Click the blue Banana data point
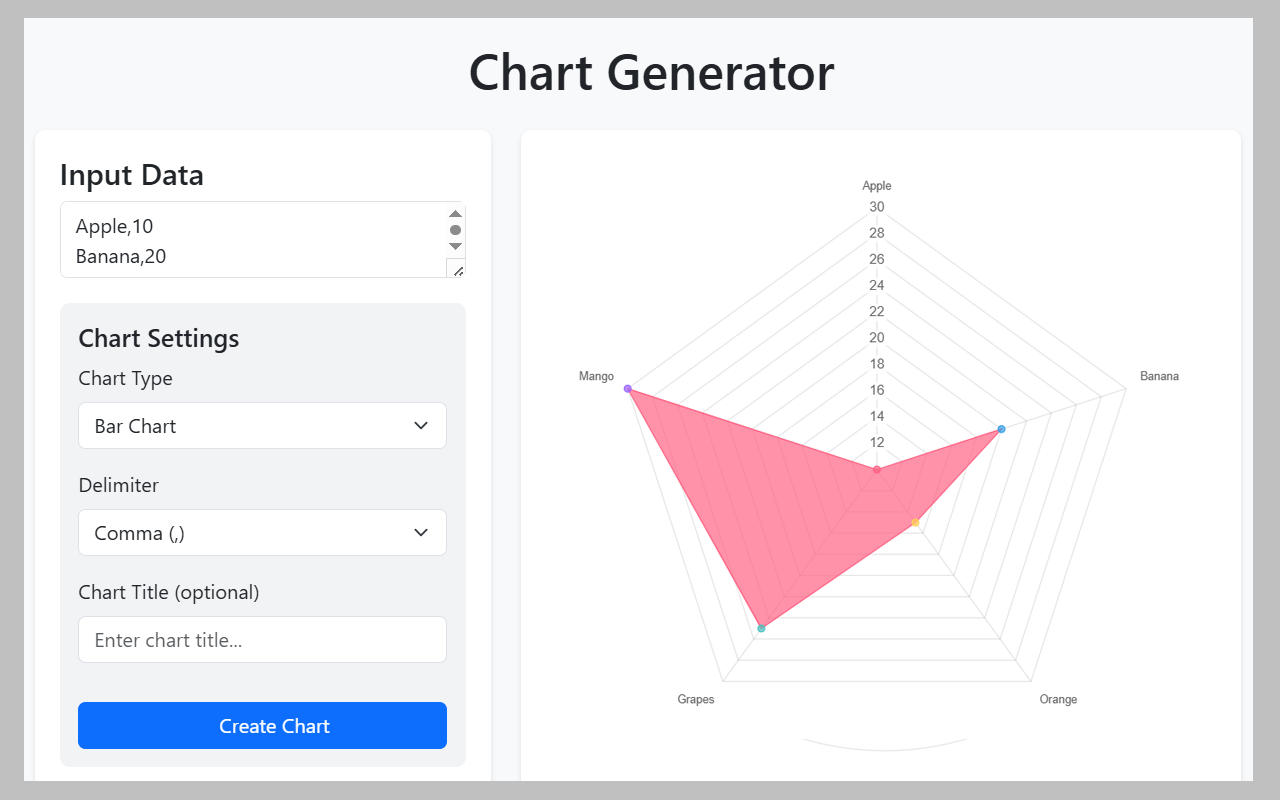Image resolution: width=1280 pixels, height=800 pixels. [1001, 429]
